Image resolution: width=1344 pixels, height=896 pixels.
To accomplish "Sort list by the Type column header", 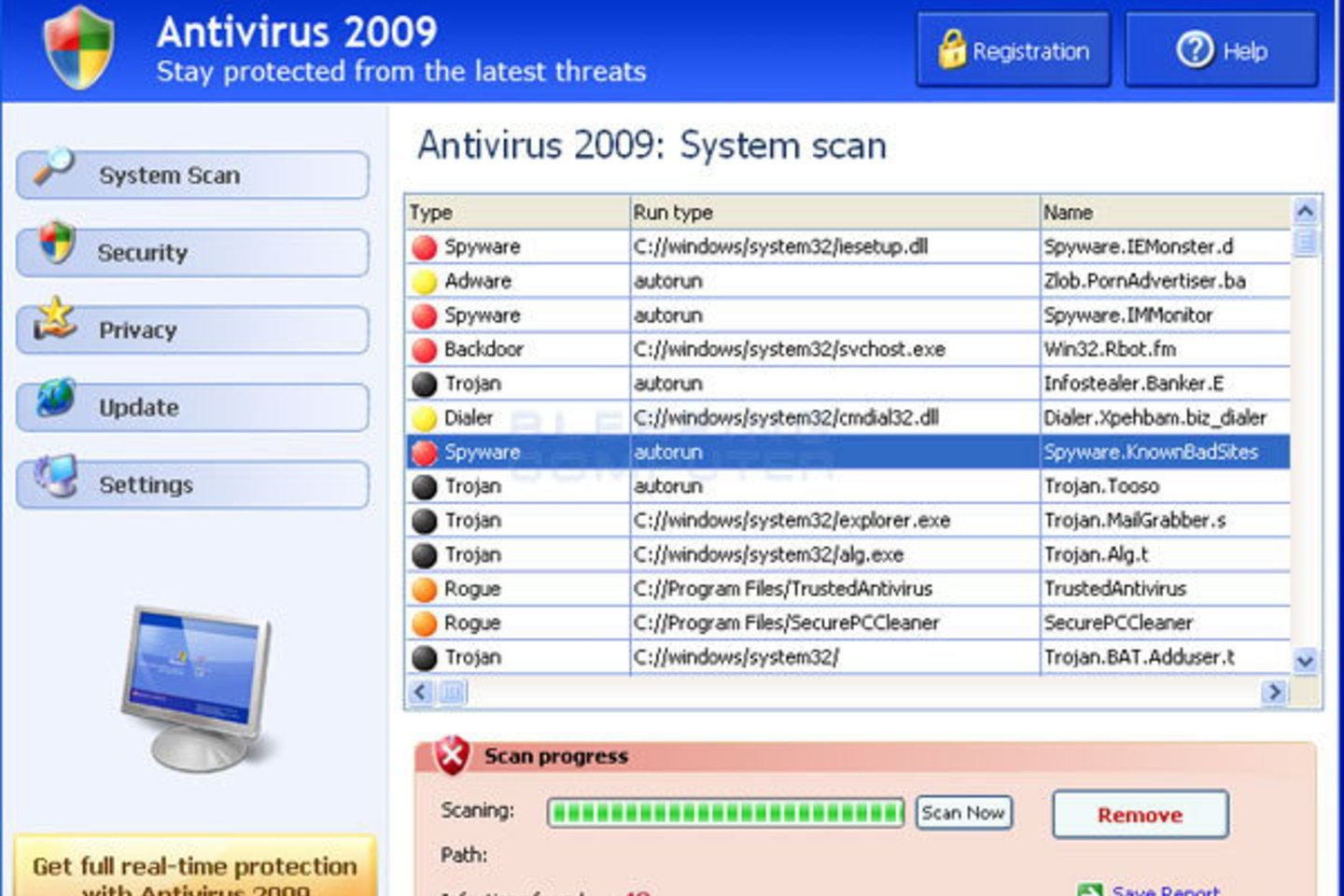I will [518, 213].
